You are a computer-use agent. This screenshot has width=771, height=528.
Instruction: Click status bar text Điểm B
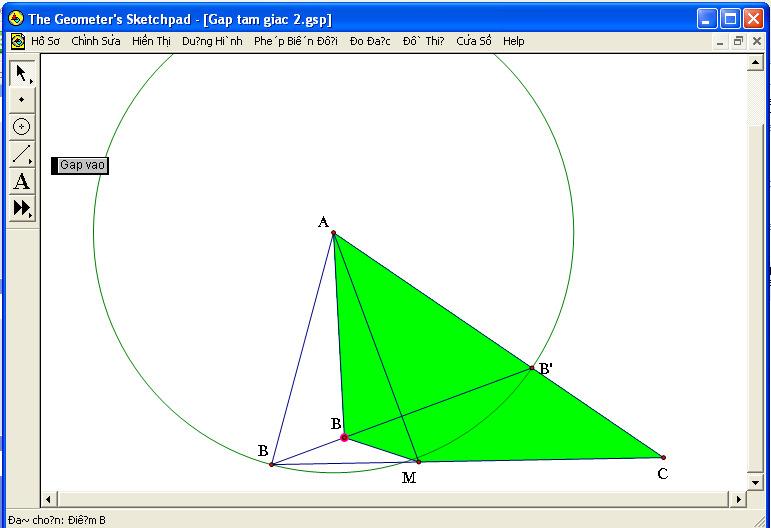(87, 520)
